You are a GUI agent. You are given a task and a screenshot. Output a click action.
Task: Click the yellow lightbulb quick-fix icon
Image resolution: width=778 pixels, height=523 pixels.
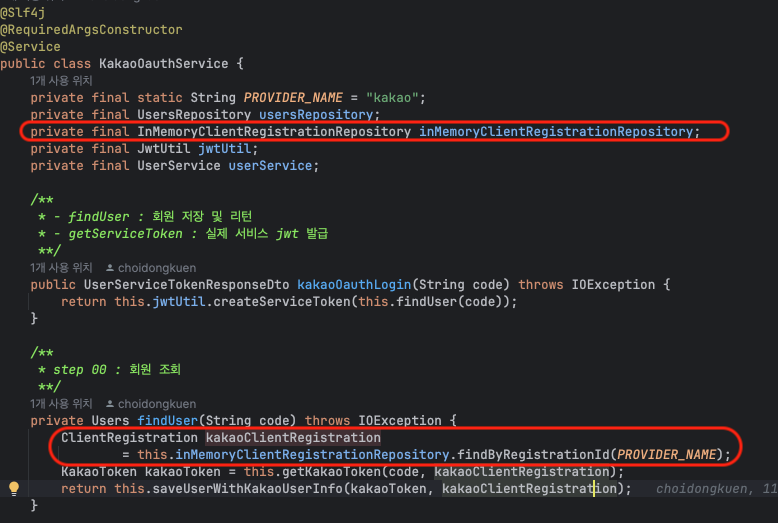tap(14, 489)
